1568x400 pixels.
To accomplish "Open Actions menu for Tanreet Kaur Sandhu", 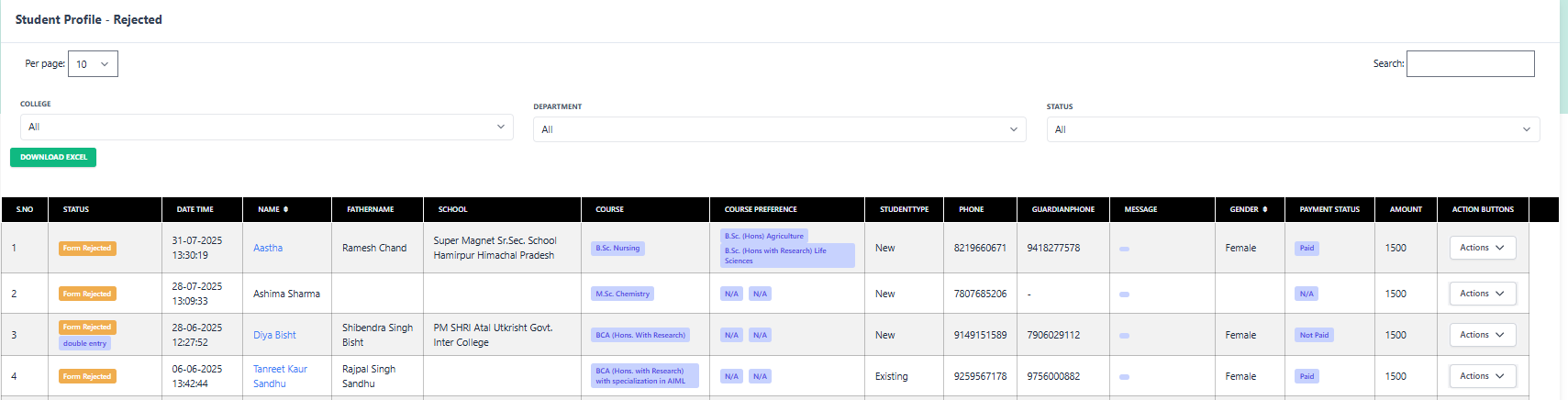I will pos(1482,376).
